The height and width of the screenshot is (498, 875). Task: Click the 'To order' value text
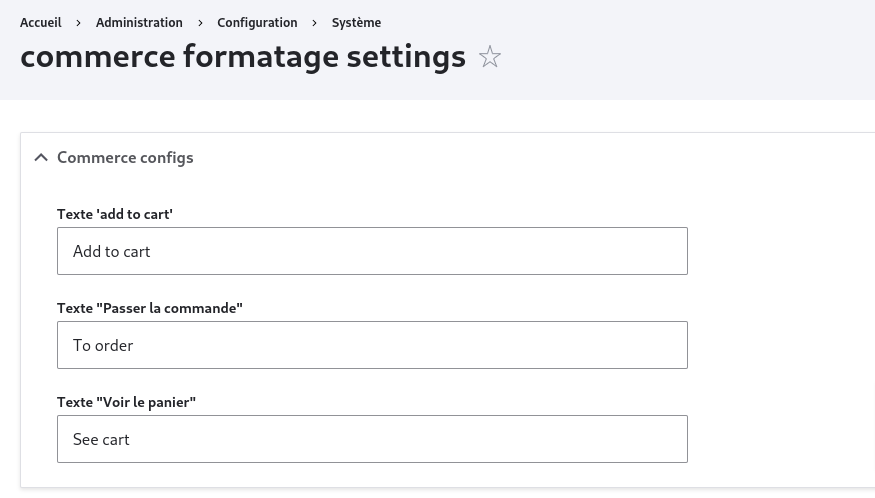pos(103,346)
